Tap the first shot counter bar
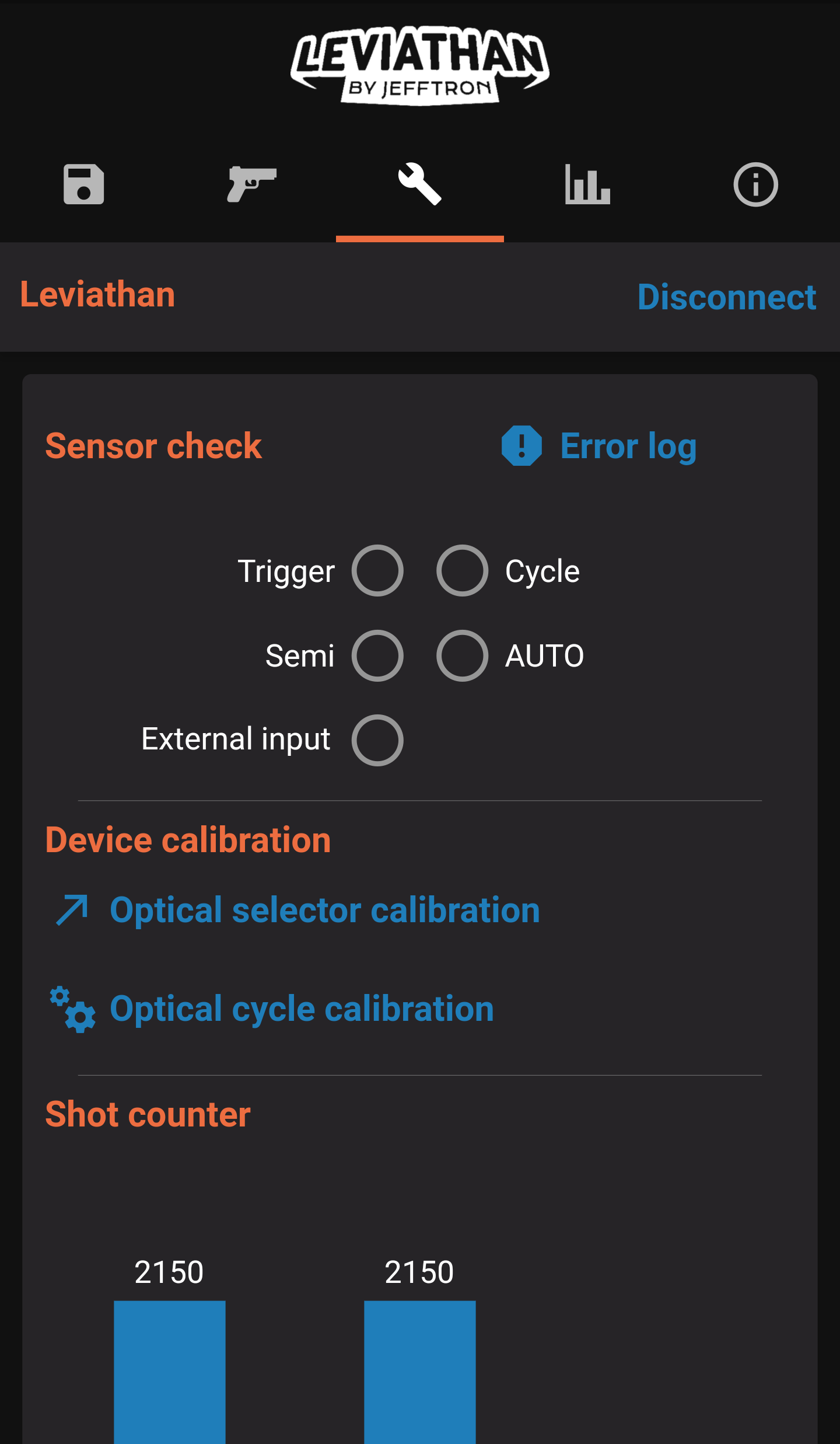This screenshot has height=1444, width=840. click(169, 1370)
